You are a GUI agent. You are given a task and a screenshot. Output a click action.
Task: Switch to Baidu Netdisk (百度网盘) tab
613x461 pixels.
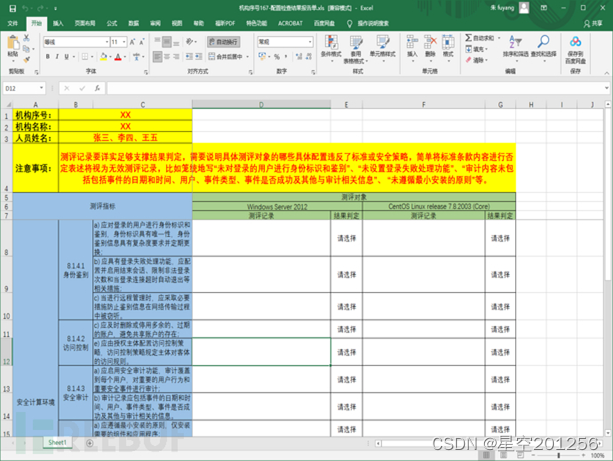tap(324, 23)
